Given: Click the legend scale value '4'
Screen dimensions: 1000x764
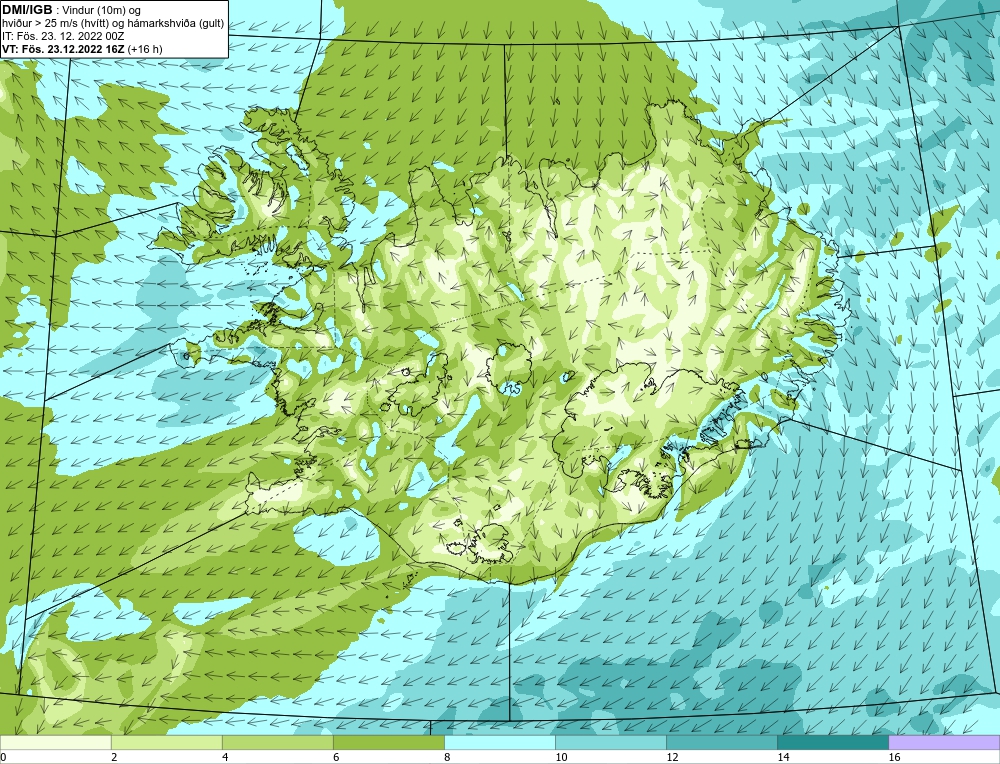Looking at the screenshot, I should point(225,757).
